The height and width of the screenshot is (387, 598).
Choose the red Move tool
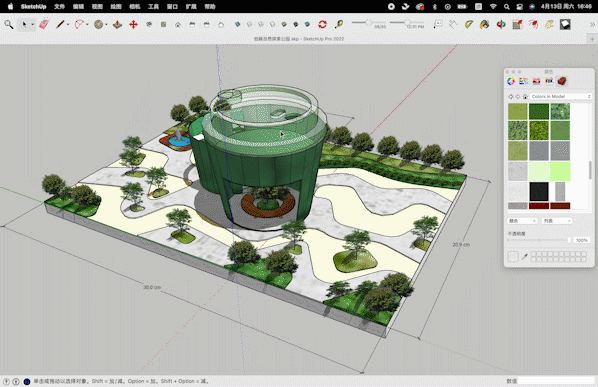tap(133, 24)
